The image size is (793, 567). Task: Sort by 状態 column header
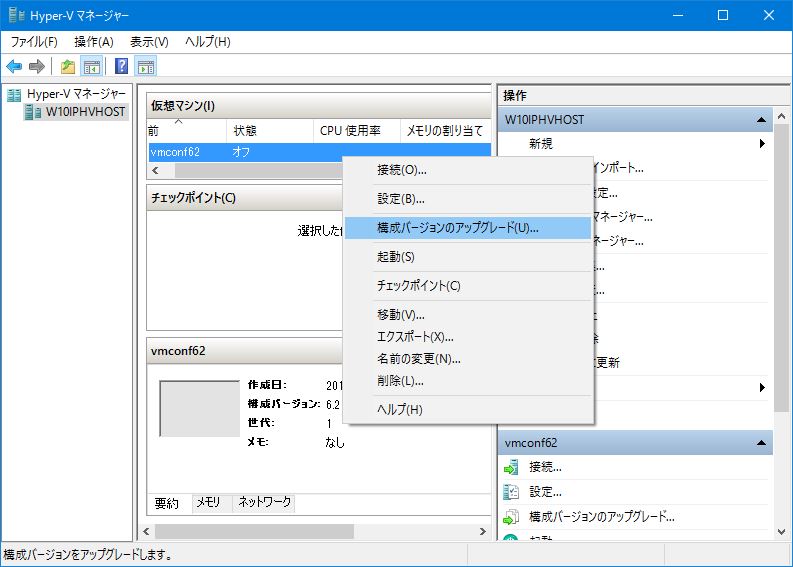[x=270, y=131]
